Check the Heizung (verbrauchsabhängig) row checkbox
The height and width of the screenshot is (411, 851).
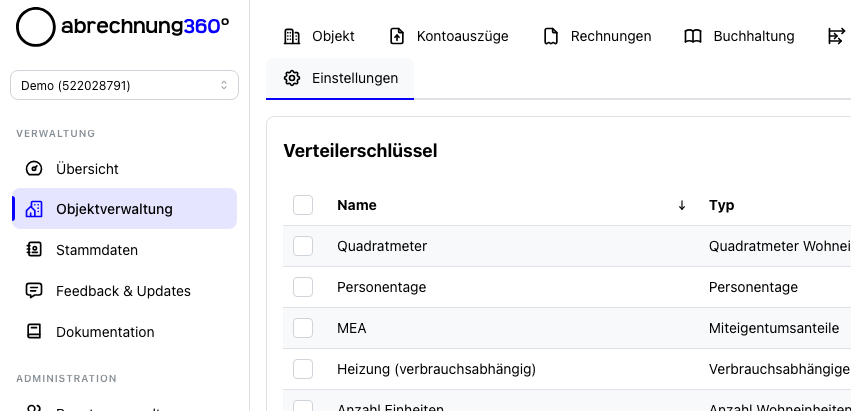tap(303, 369)
